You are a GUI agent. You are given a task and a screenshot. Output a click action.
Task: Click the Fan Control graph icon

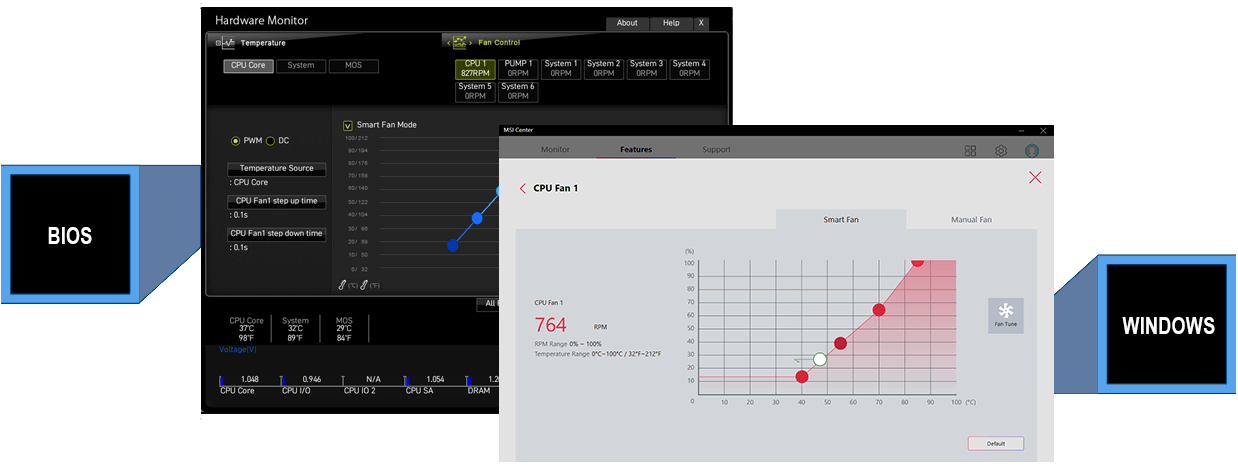click(x=460, y=43)
